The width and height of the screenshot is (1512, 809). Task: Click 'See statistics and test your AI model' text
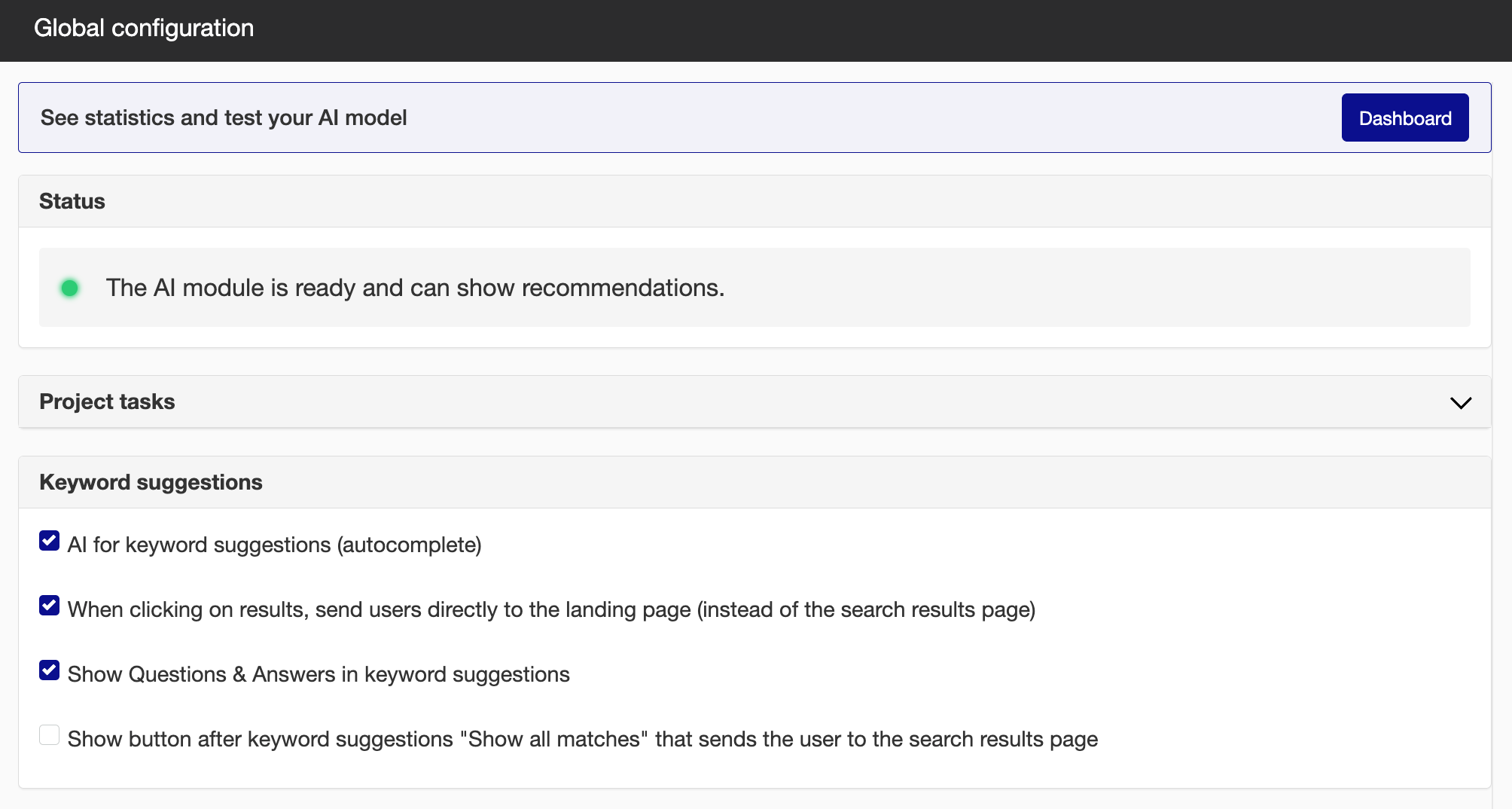tap(224, 117)
